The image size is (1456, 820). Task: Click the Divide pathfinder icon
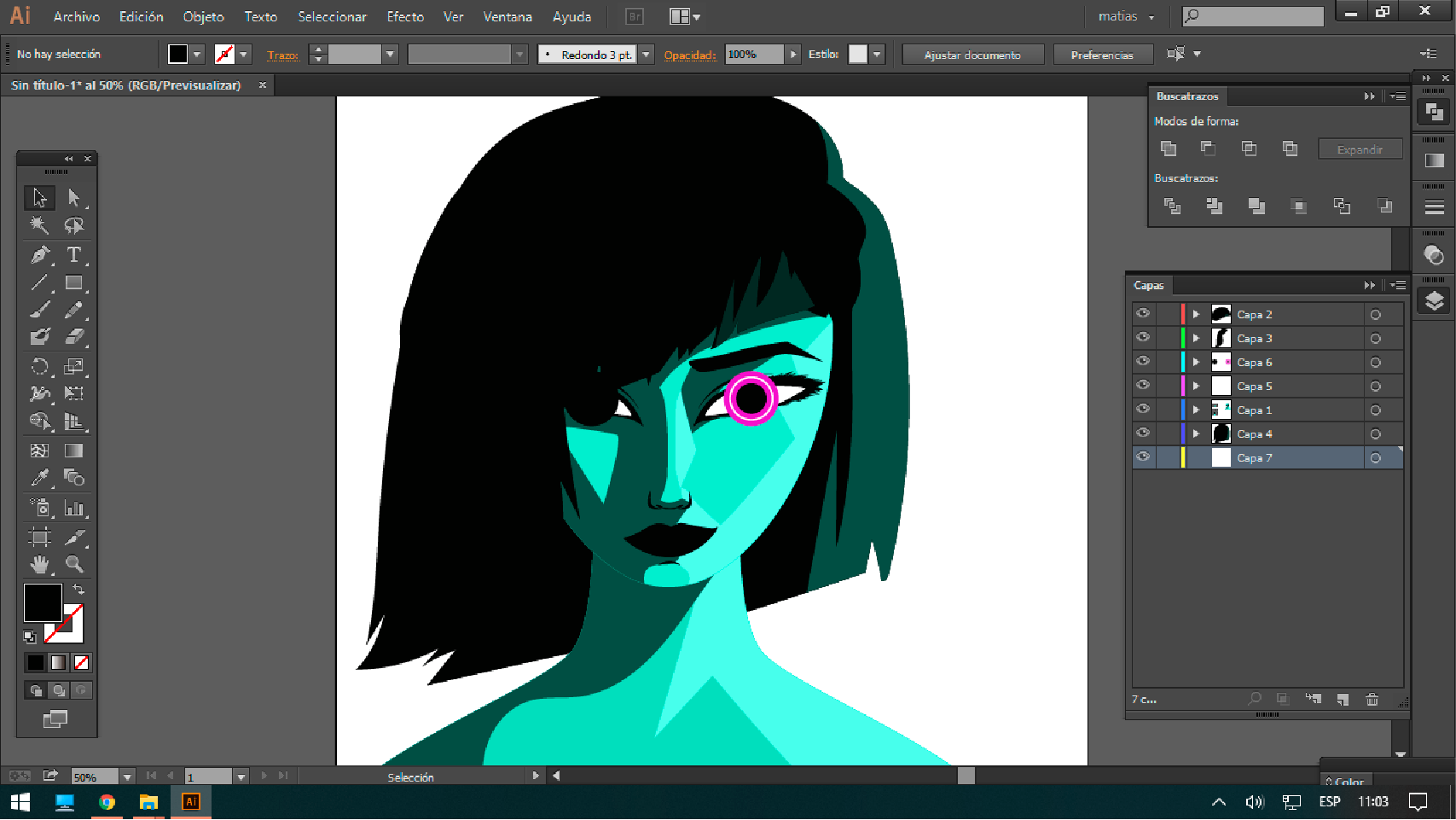(1173, 206)
